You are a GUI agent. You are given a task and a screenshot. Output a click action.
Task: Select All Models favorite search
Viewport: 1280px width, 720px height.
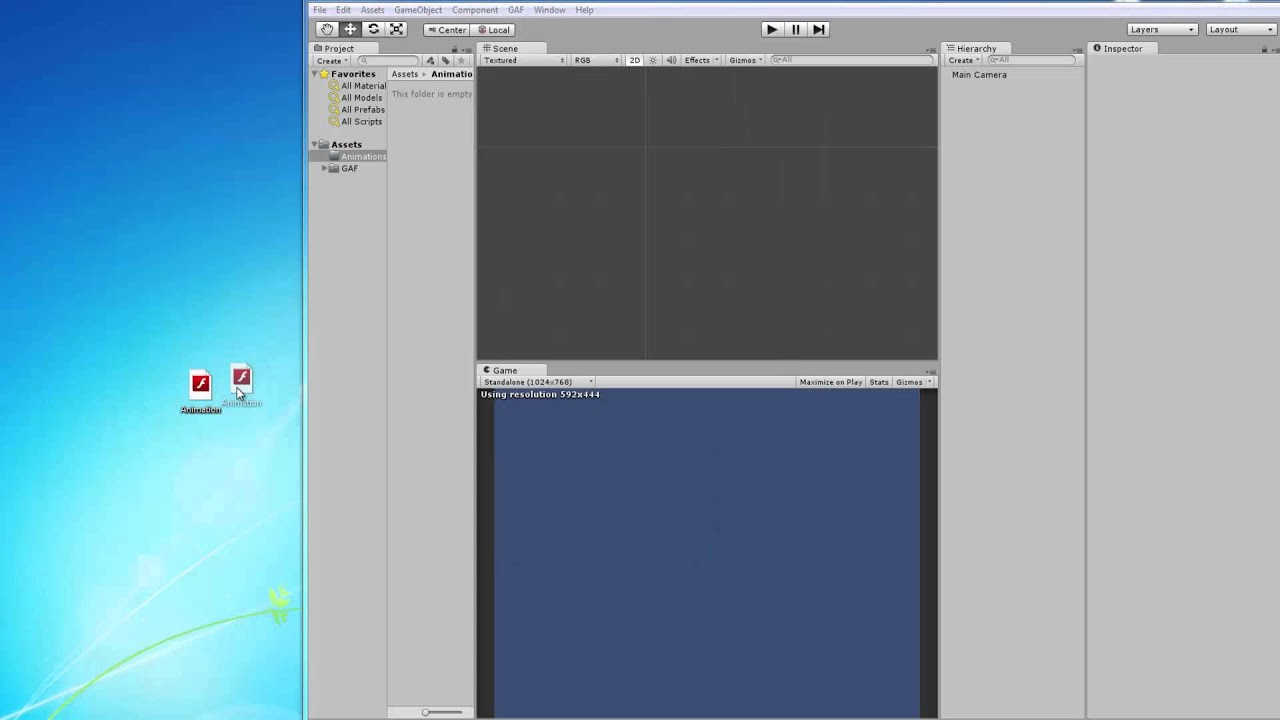(x=356, y=98)
